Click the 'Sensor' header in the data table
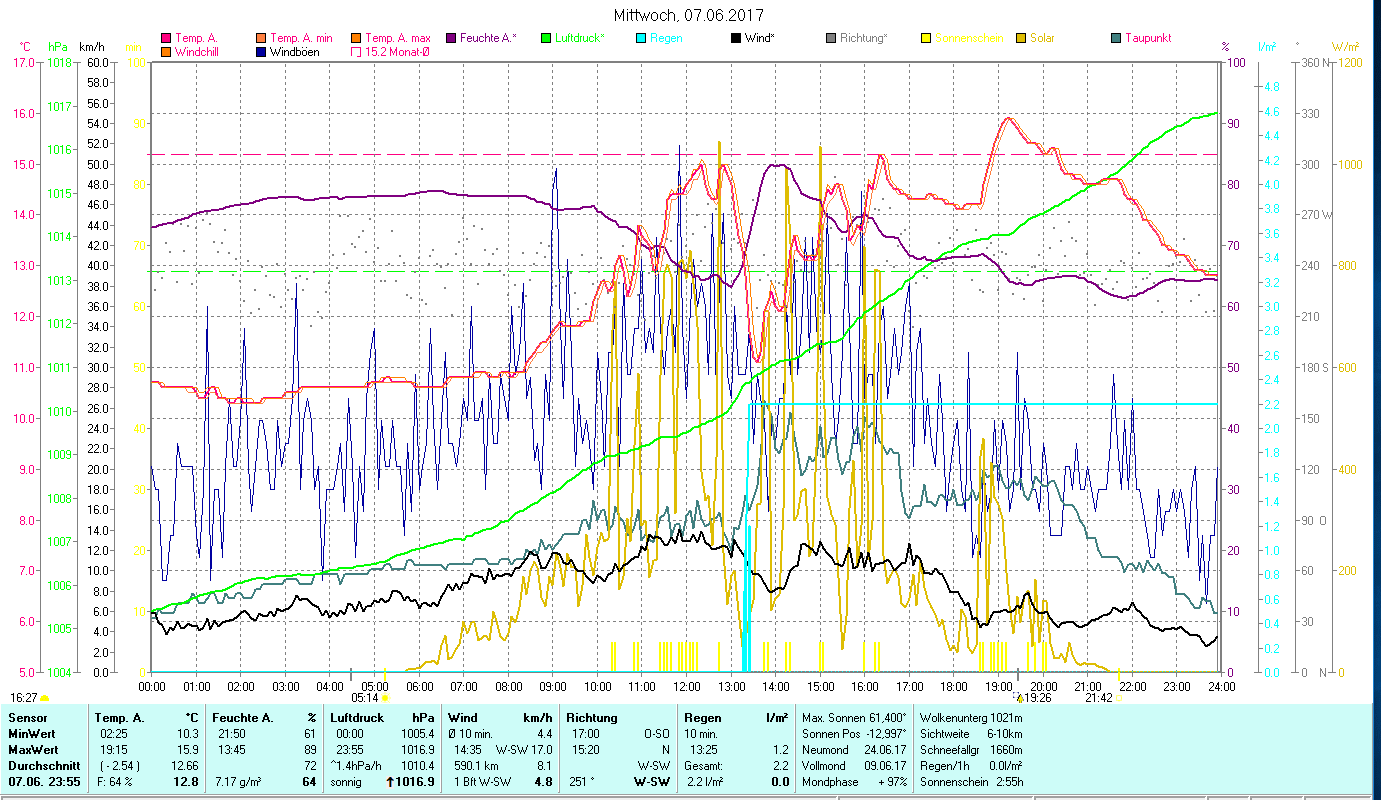 [26, 718]
